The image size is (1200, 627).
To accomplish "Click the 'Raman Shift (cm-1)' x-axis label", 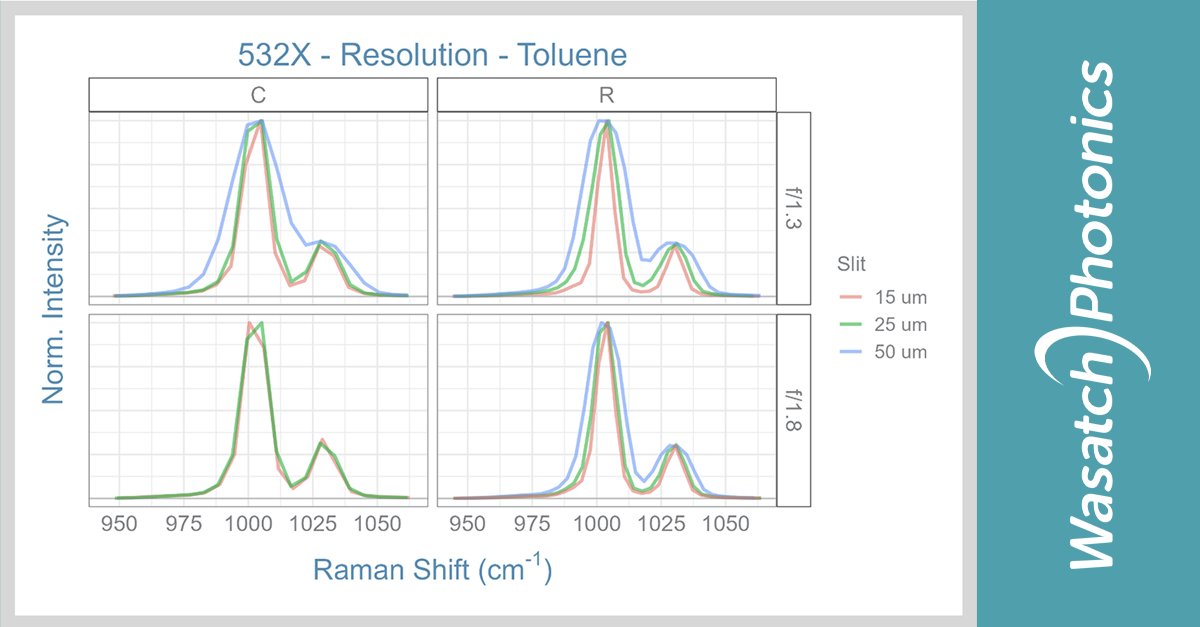I will [x=432, y=568].
